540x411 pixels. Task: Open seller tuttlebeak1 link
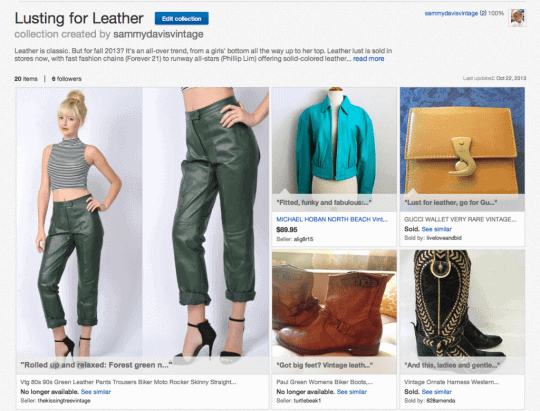pos(307,401)
